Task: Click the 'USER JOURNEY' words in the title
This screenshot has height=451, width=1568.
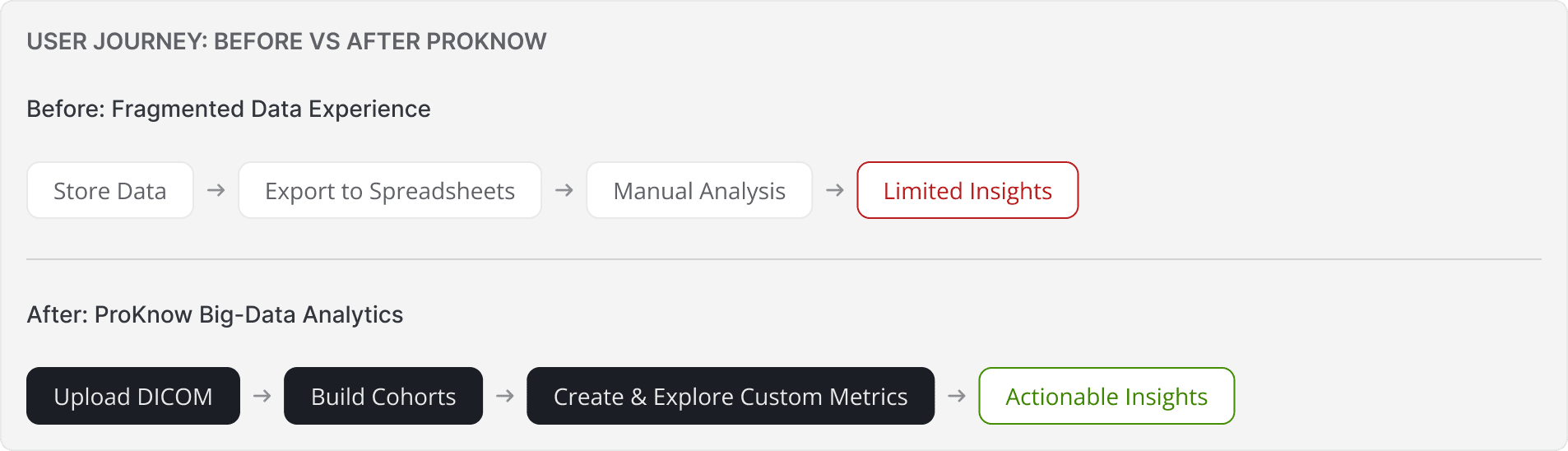Action: tap(117, 41)
